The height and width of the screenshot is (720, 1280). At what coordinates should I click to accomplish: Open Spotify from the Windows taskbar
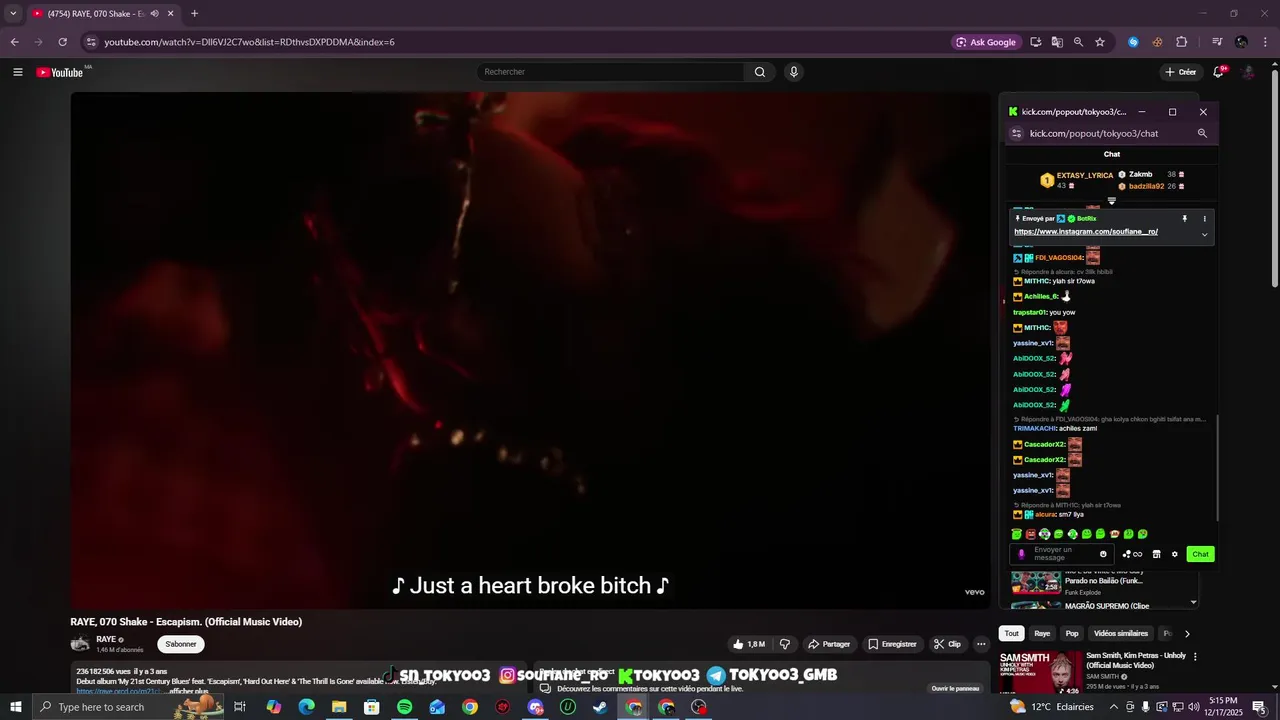(404, 707)
